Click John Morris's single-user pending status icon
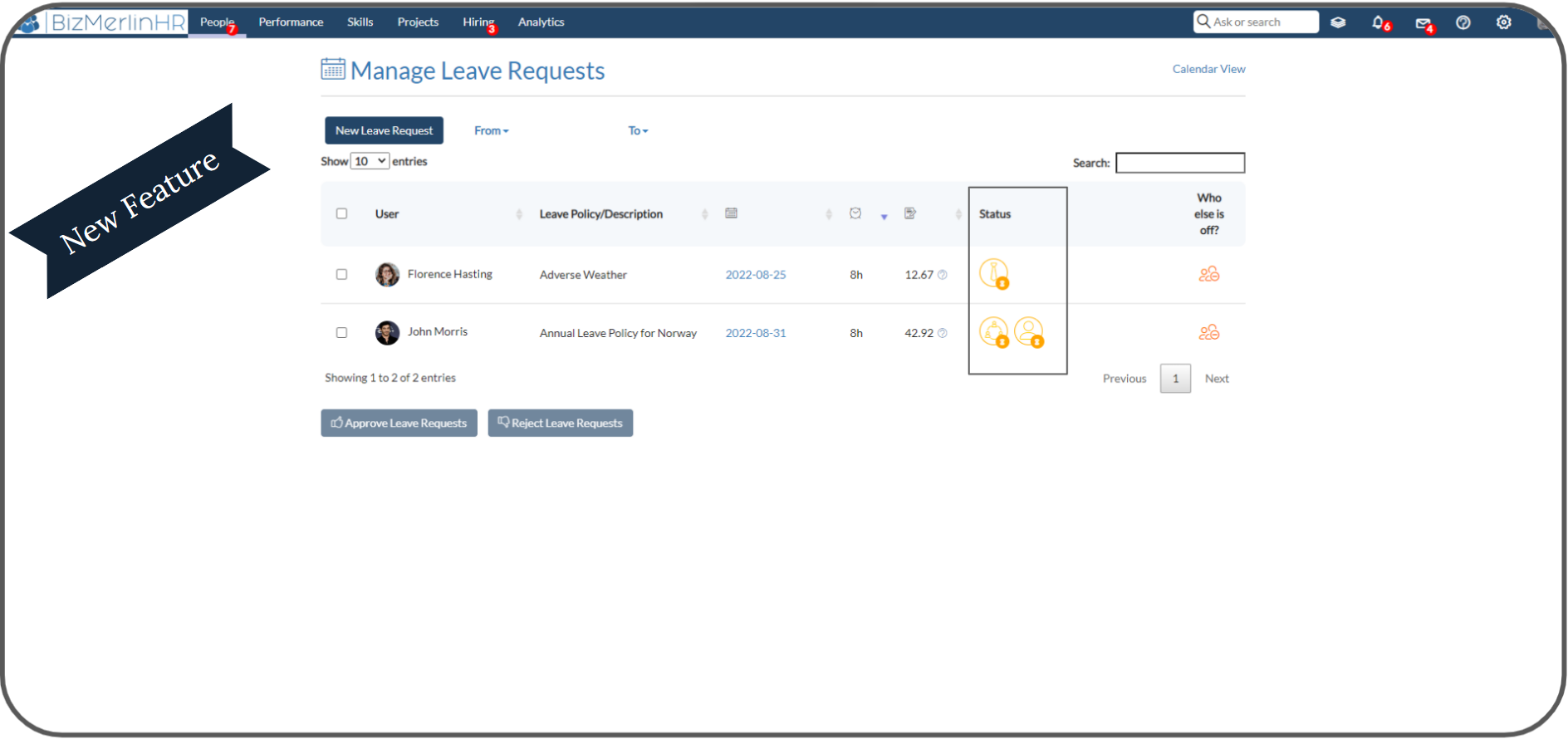Screen dimensions: 1568x739 [1029, 332]
